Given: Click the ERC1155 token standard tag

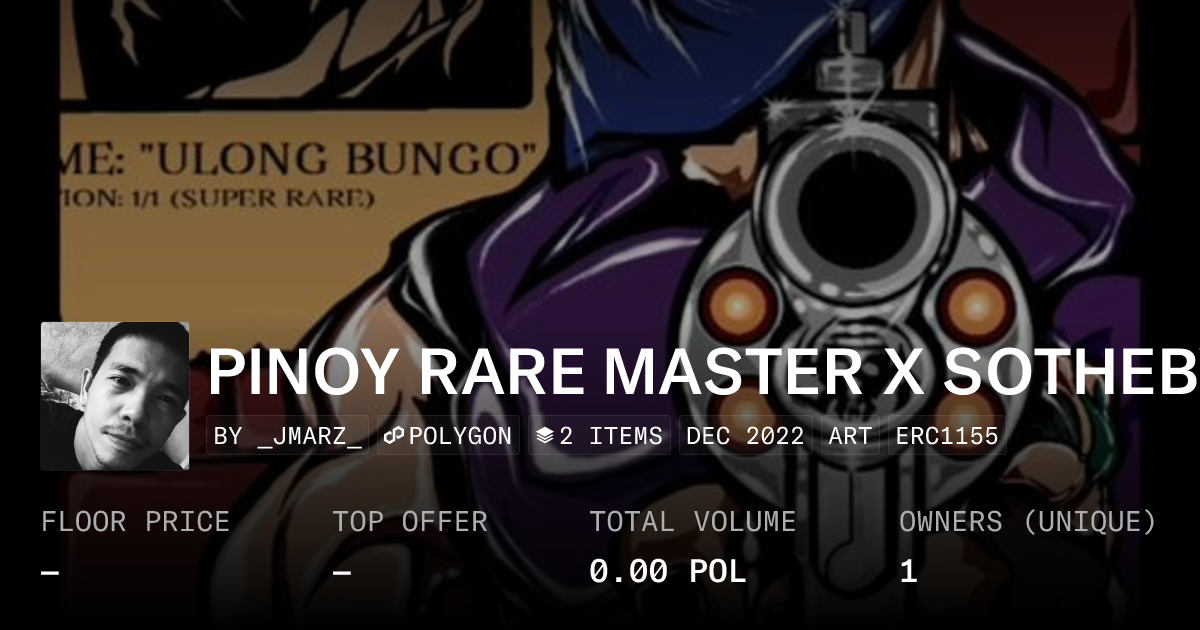Looking at the screenshot, I should [947, 436].
